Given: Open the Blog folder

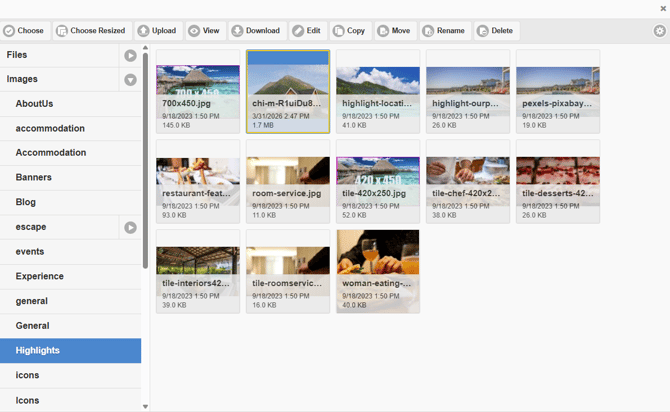Looking at the screenshot, I should click(25, 203).
